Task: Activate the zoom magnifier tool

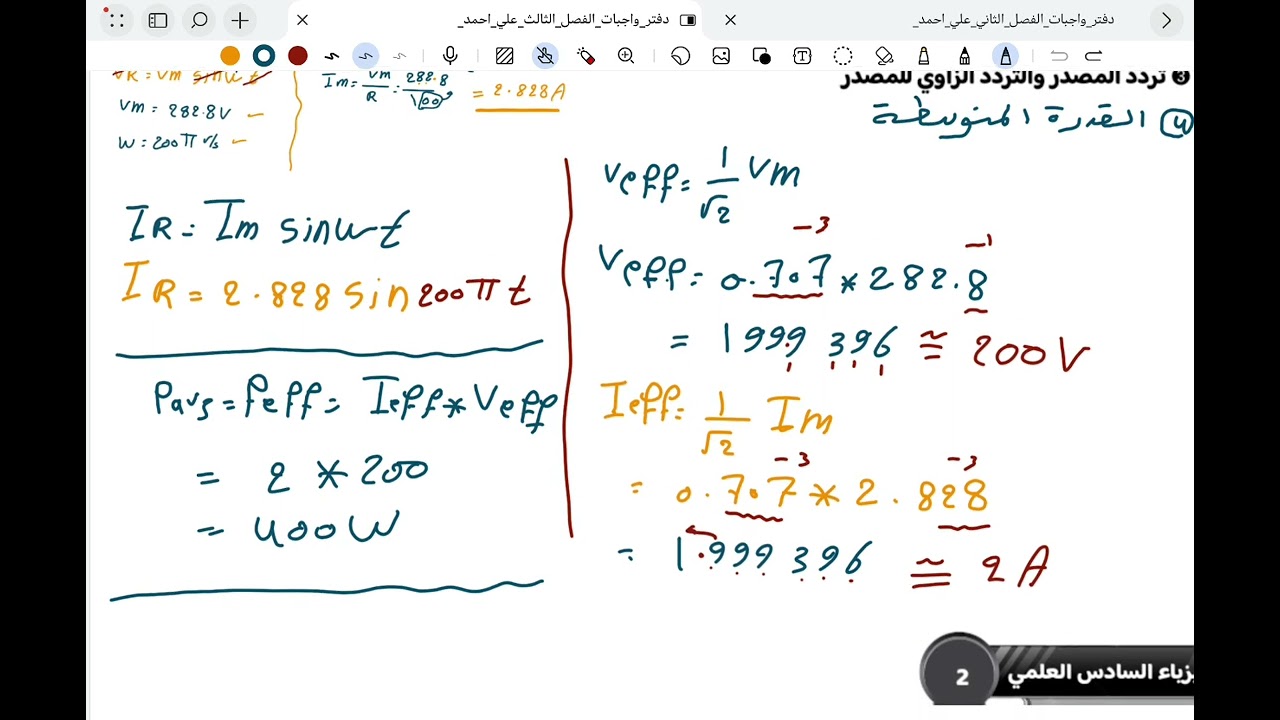Action: 627,56
